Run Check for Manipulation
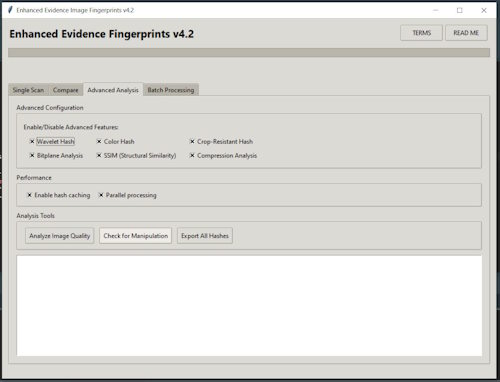Viewport: 500px width, 382px height. click(136, 236)
